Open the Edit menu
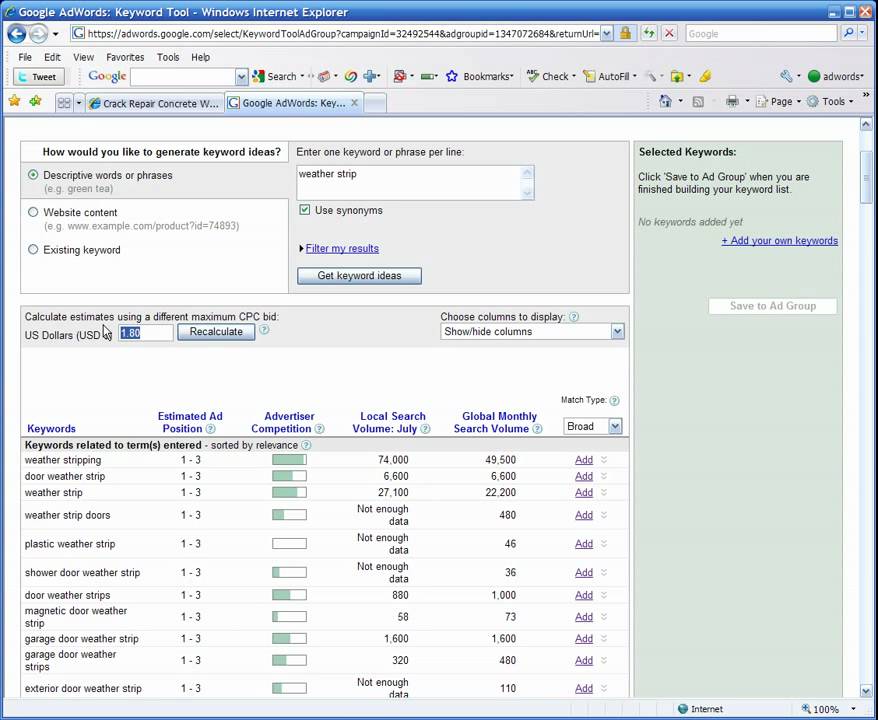The height and width of the screenshot is (720, 878). (x=52, y=57)
